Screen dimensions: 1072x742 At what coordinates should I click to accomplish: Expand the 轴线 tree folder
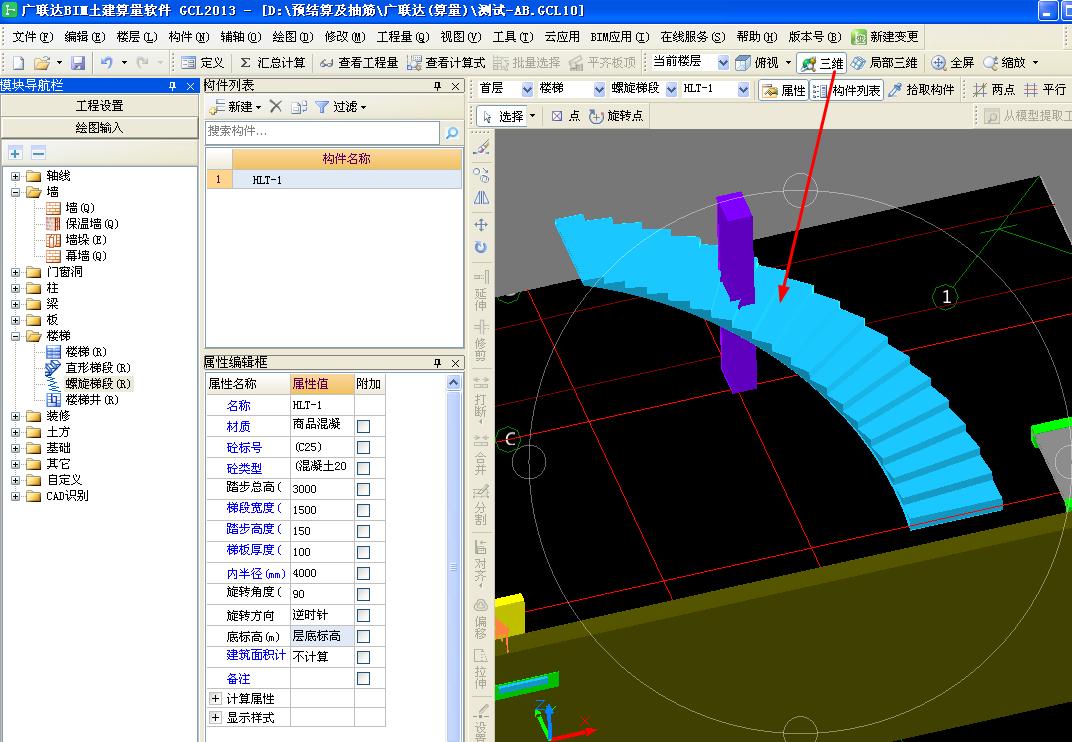[x=16, y=176]
